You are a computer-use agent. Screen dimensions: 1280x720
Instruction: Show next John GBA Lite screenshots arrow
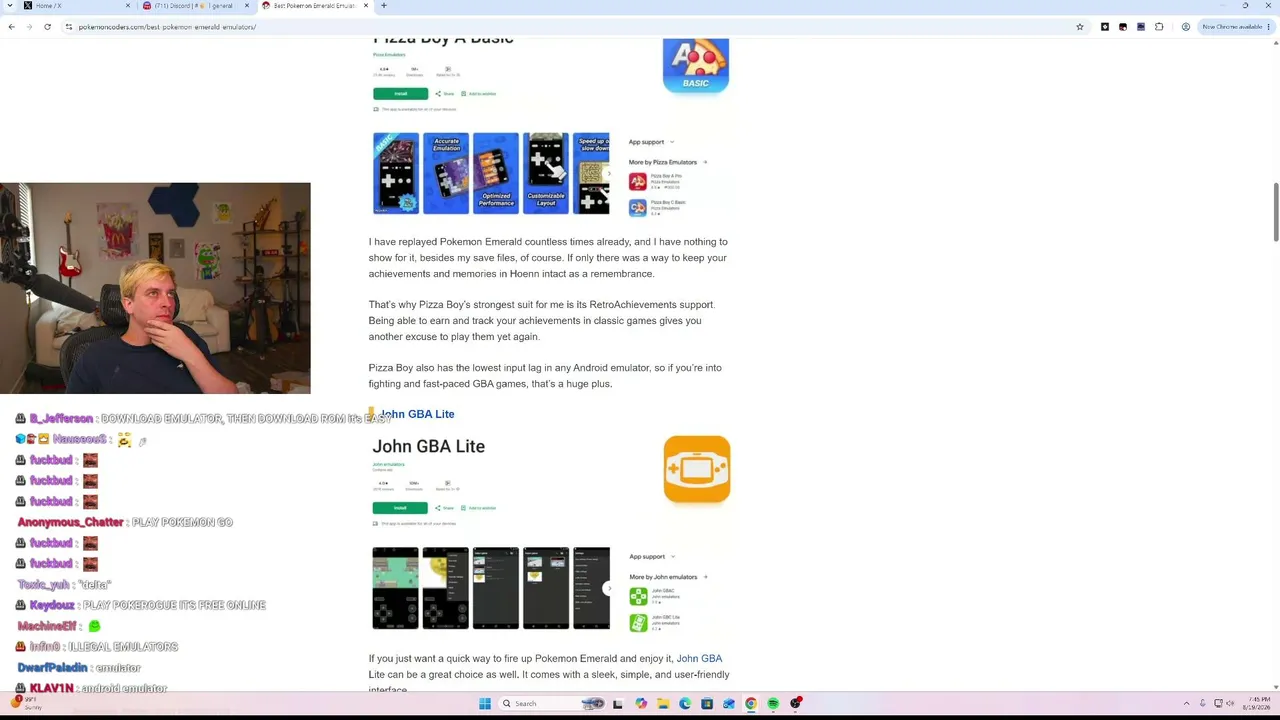(x=608, y=588)
